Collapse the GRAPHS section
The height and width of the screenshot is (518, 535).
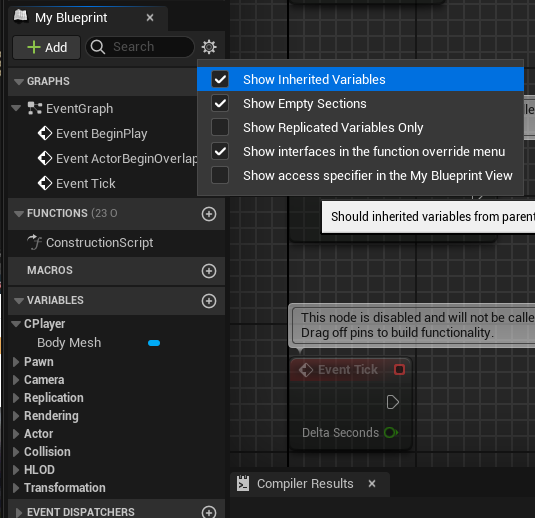19,82
